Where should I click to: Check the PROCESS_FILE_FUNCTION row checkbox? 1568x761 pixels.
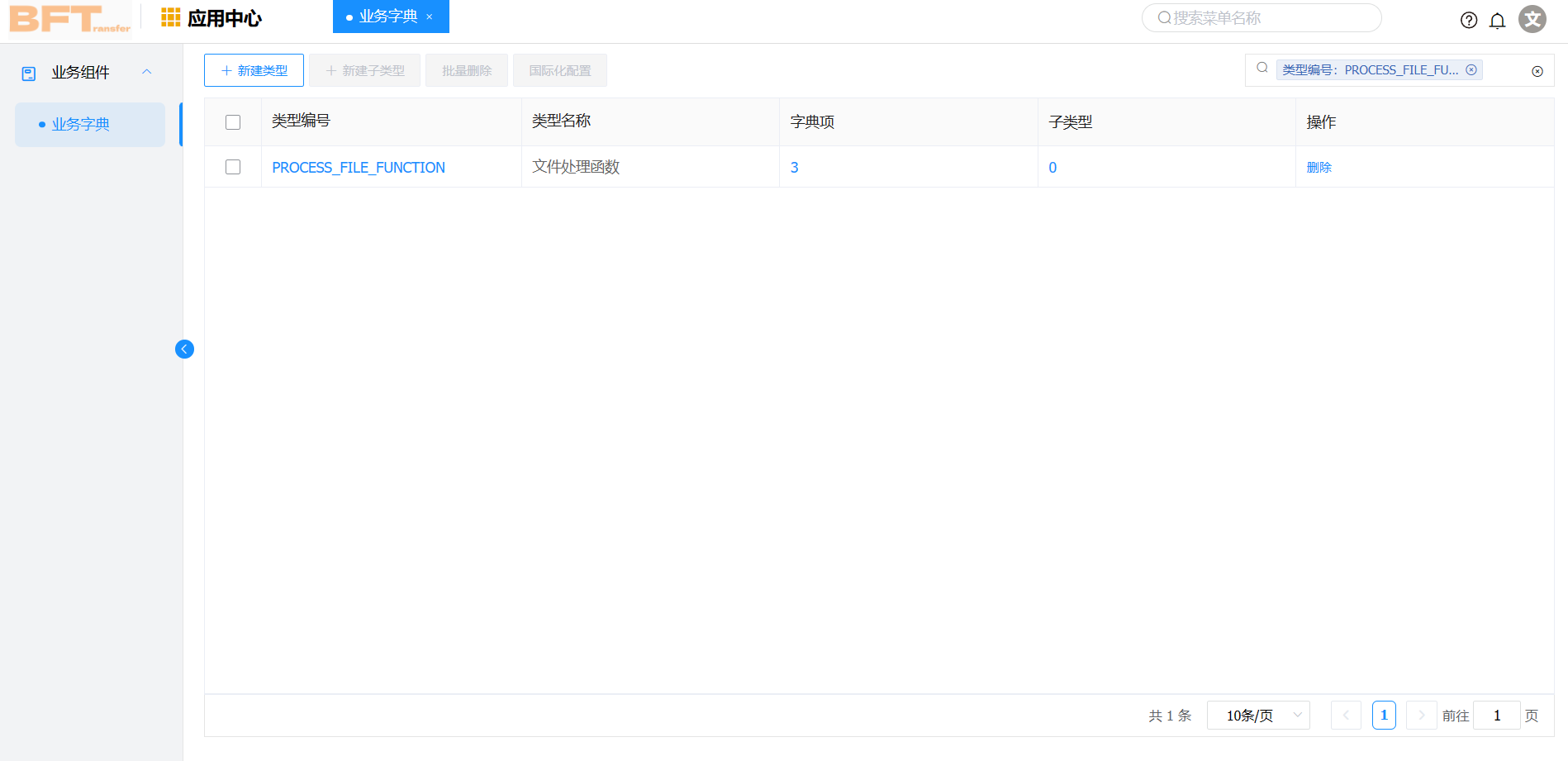233,166
